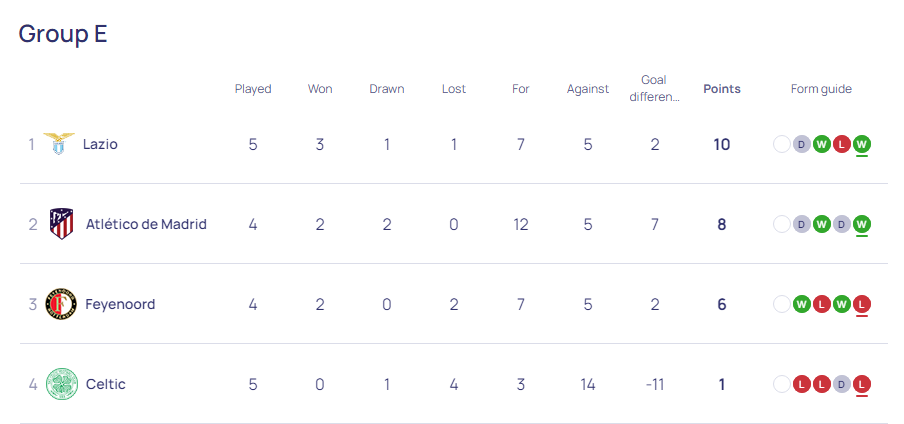
Task: Click Feyenoord's first win form icon
Action: click(x=801, y=304)
